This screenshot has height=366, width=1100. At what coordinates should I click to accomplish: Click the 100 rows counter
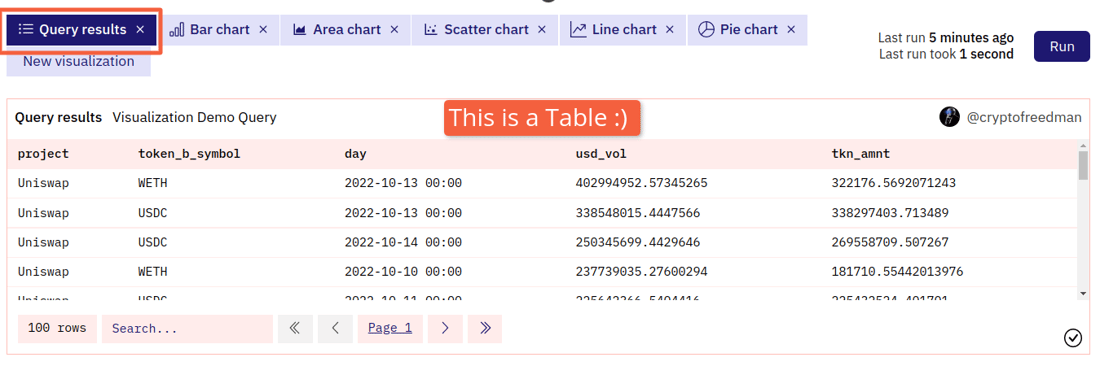(57, 328)
